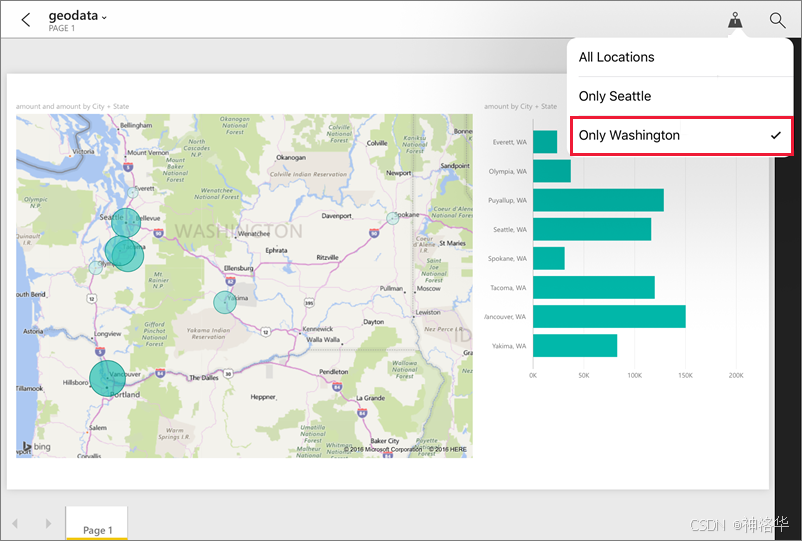Go to previous page with left triangle
Image resolution: width=802 pixels, height=541 pixels.
tap(15, 523)
